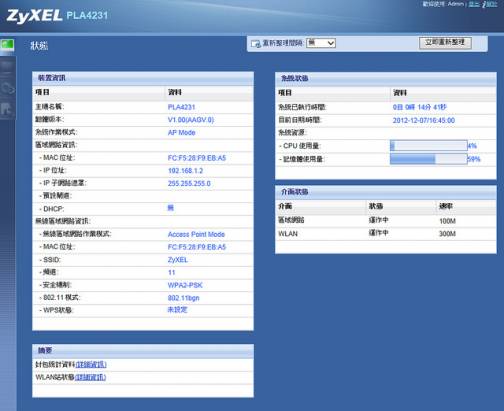Image resolution: width=504 pixels, height=411 pixels.
Task: Click the Access Point Mode value
Action: pyautogui.click(x=196, y=234)
